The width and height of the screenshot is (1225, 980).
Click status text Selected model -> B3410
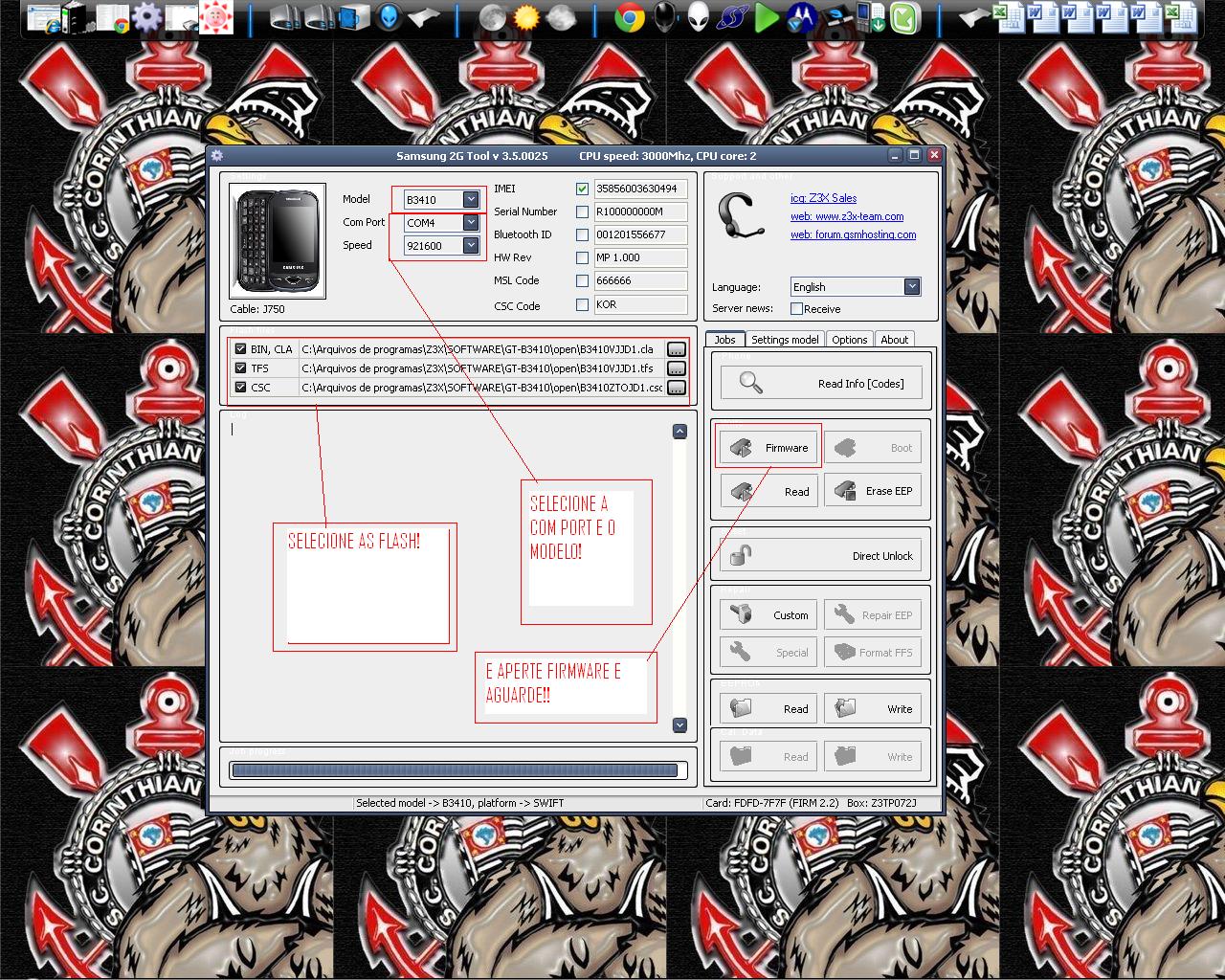click(x=459, y=803)
